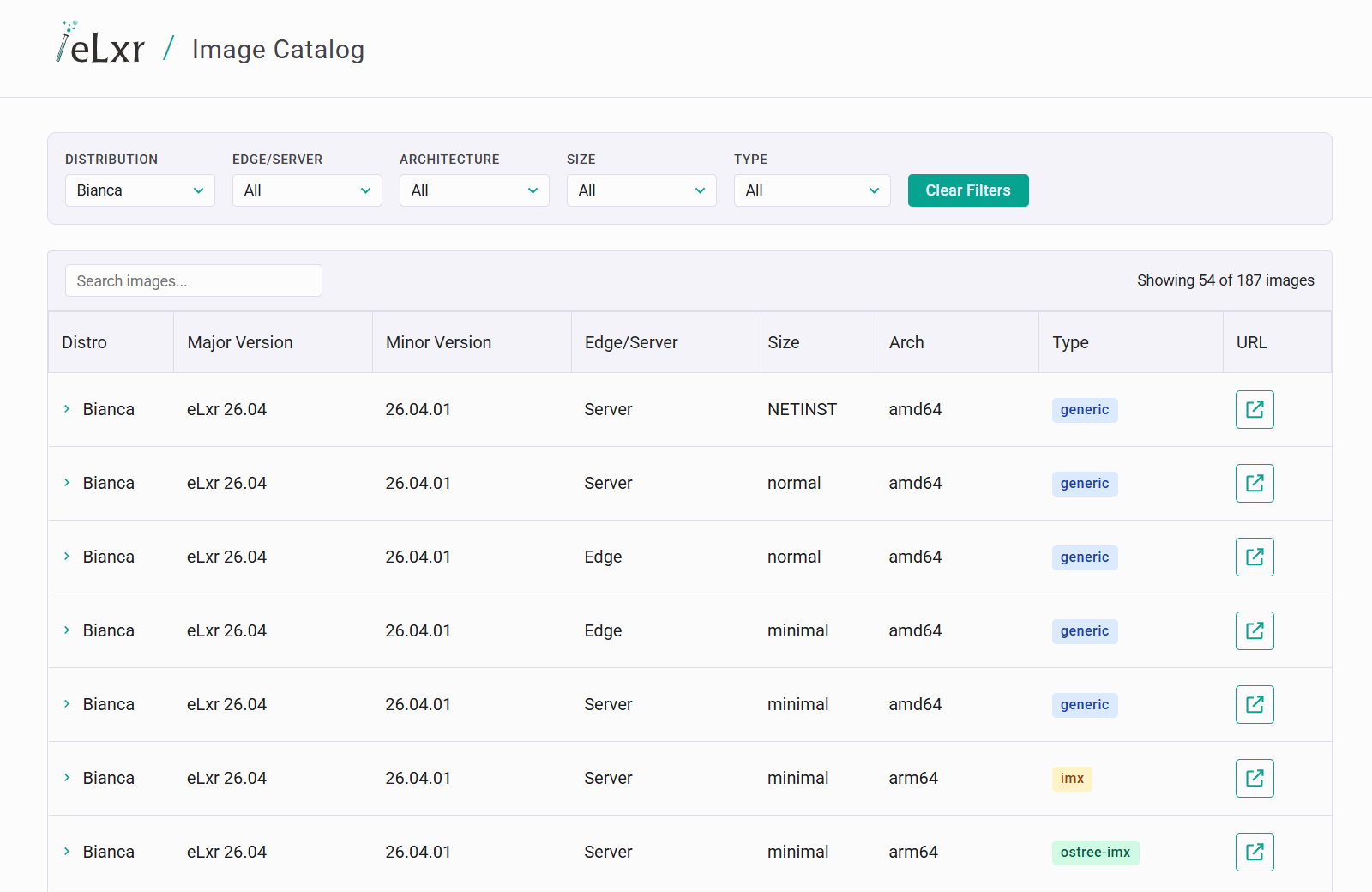Open the Edge/Server filter dropdown
The width and height of the screenshot is (1372, 892).
tap(307, 190)
